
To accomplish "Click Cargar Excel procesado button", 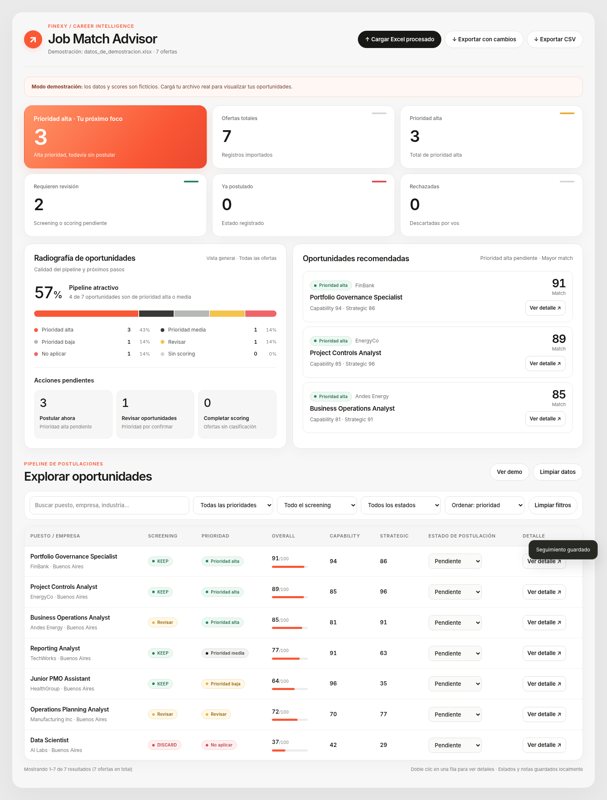I will coord(399,39).
